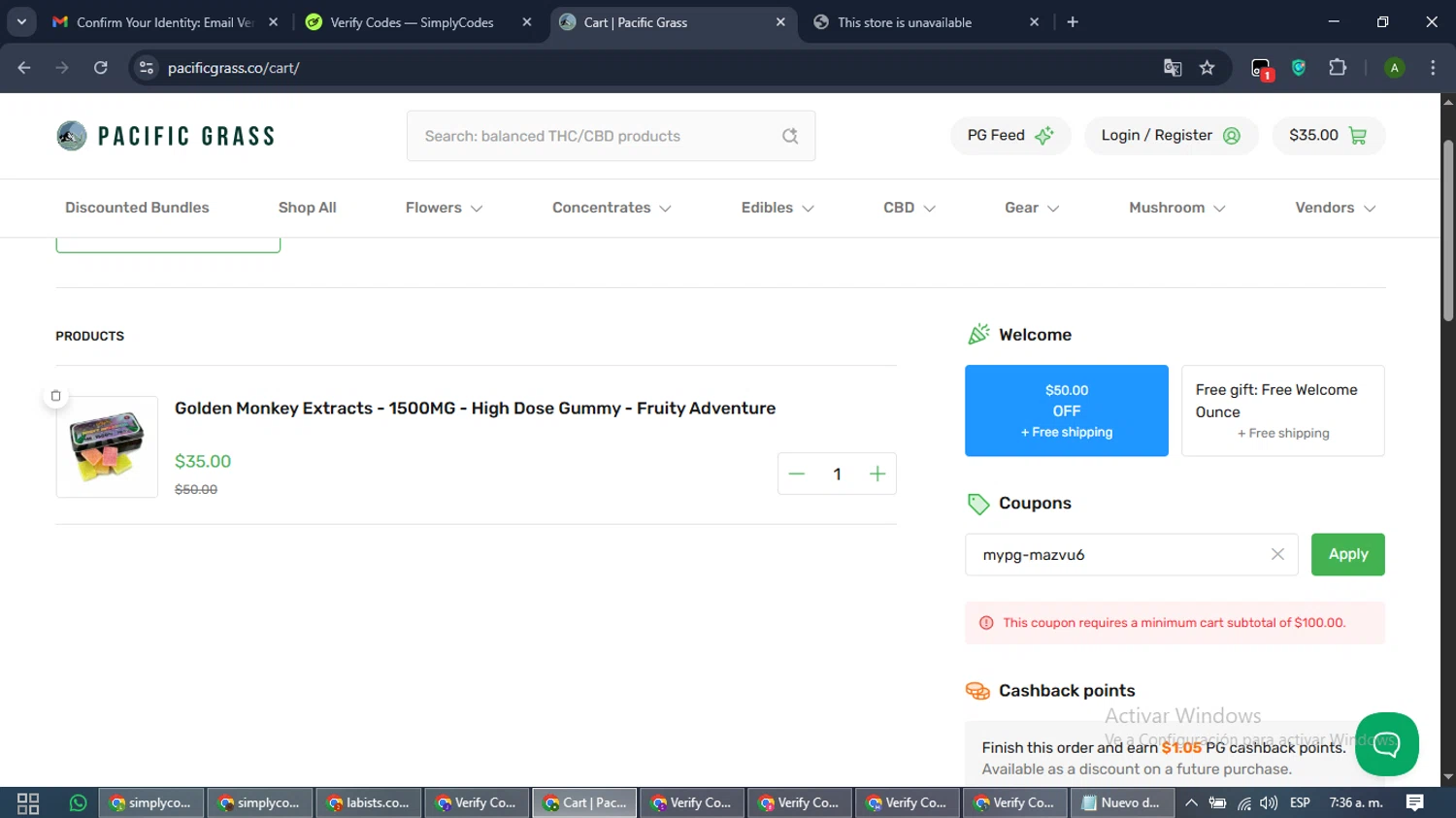The width and height of the screenshot is (1456, 818).
Task: Open Login / Register
Action: coord(1171,136)
